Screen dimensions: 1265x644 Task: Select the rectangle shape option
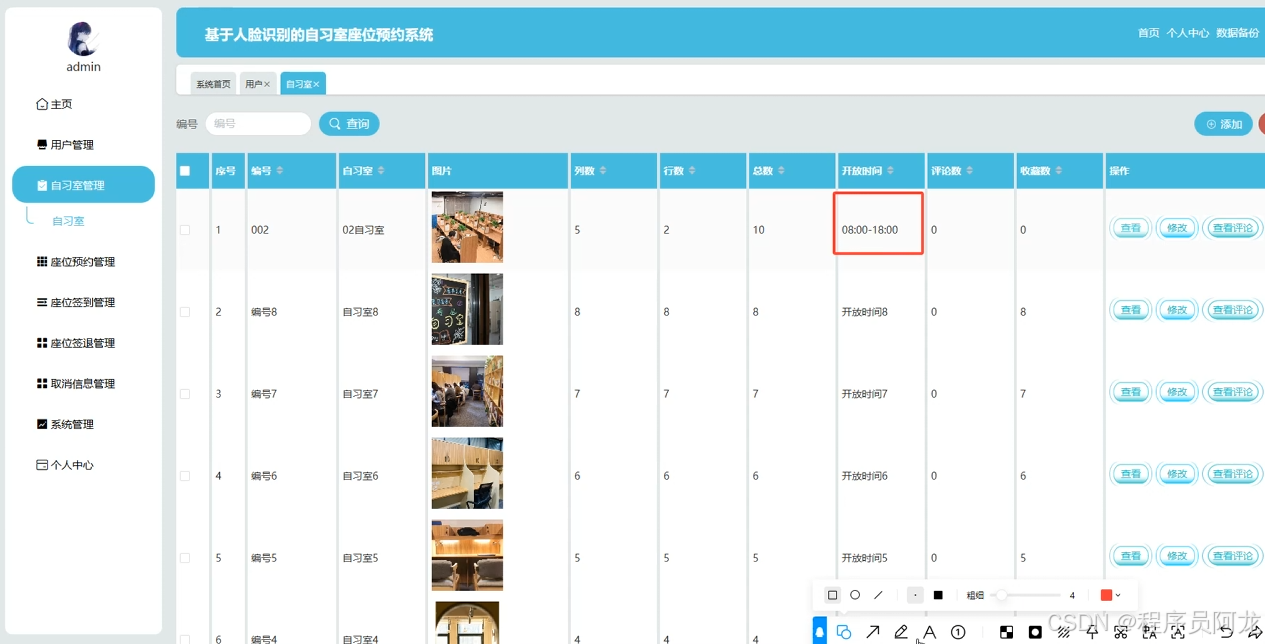(832, 595)
